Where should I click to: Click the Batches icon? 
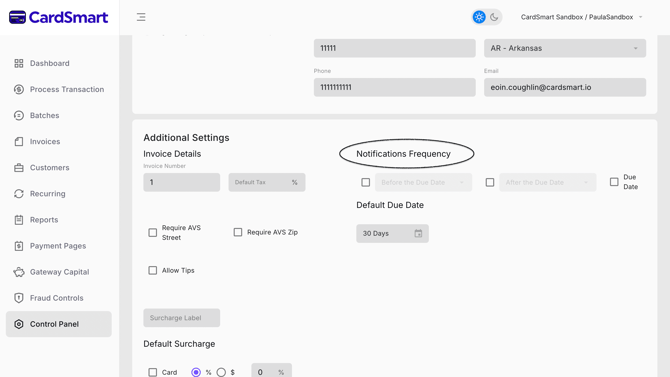point(19,115)
